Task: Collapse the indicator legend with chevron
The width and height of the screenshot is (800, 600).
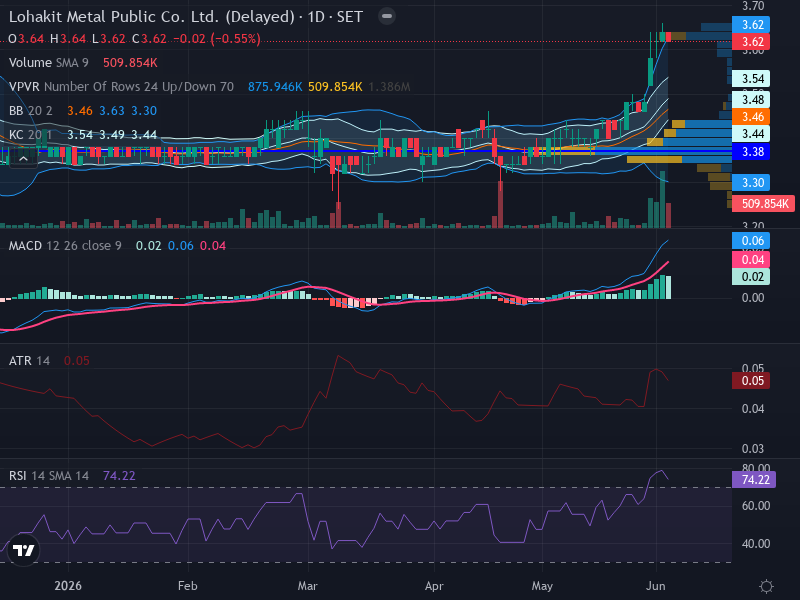Action: click(x=23, y=159)
